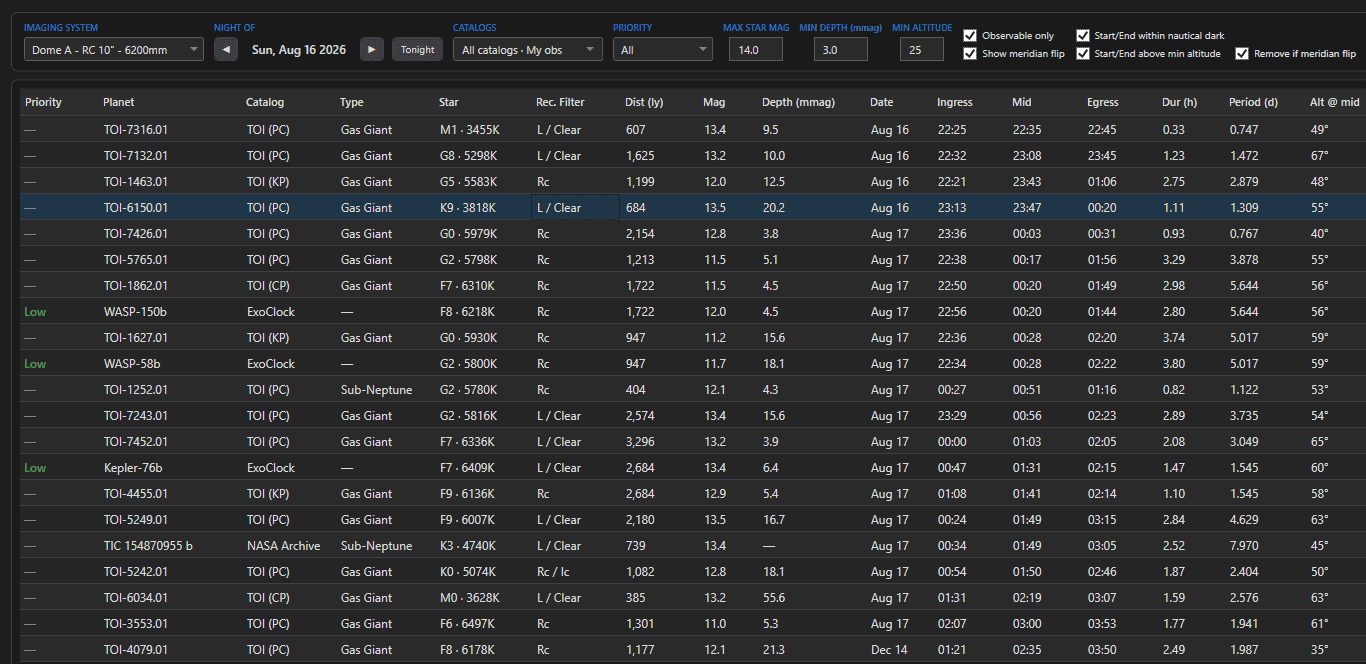The width and height of the screenshot is (1366, 664).
Task: Advance to the next night arrow
Action: tap(372, 49)
